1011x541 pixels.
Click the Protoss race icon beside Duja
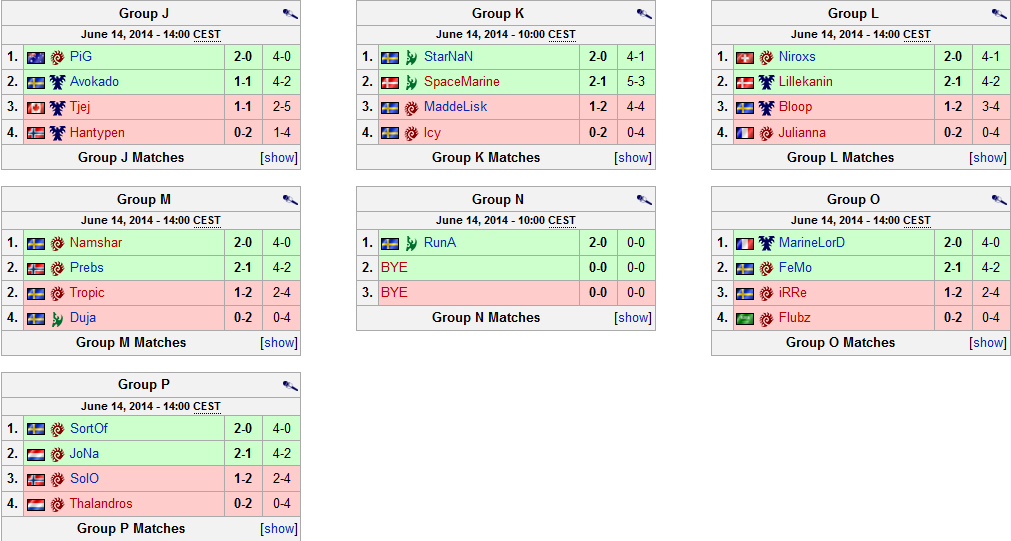(x=57, y=318)
